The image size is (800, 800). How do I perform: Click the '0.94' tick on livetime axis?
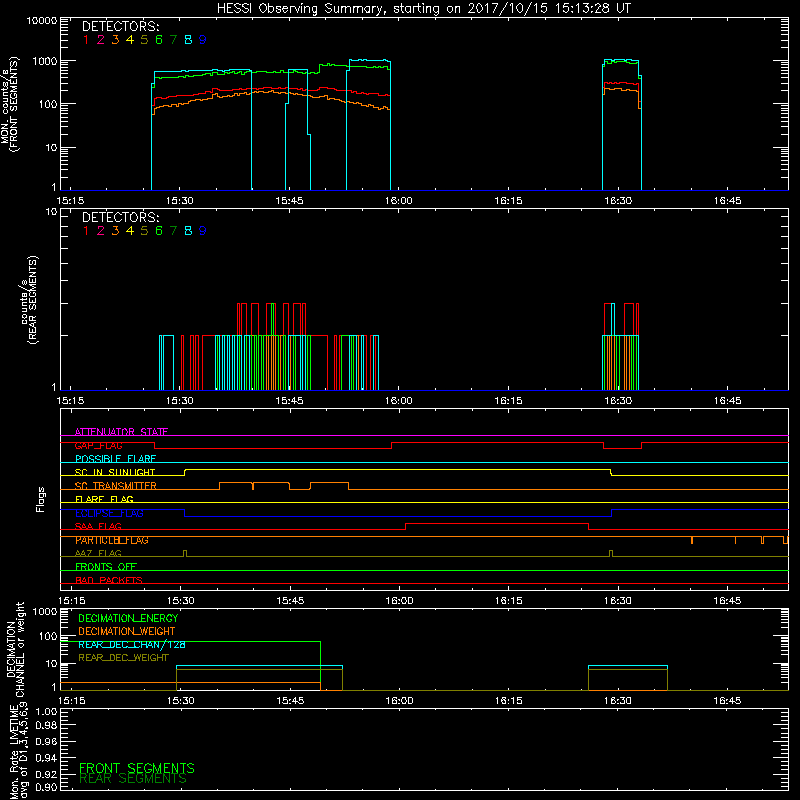coord(46,758)
